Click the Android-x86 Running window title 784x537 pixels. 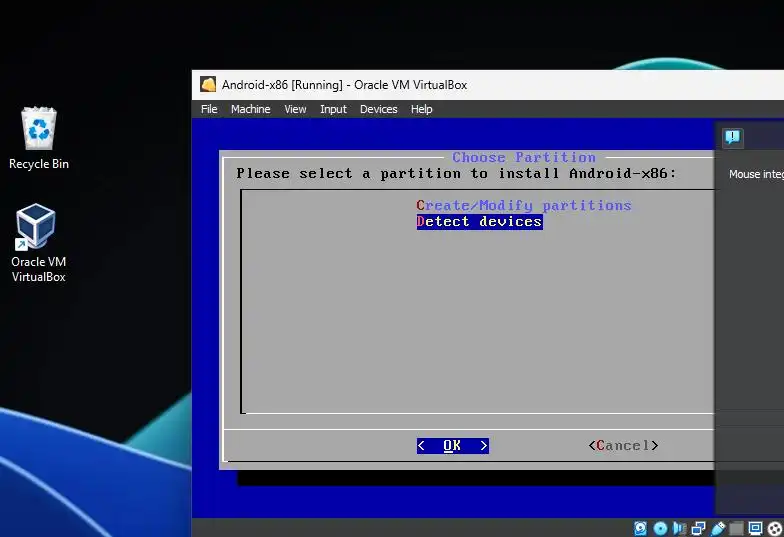click(x=344, y=84)
